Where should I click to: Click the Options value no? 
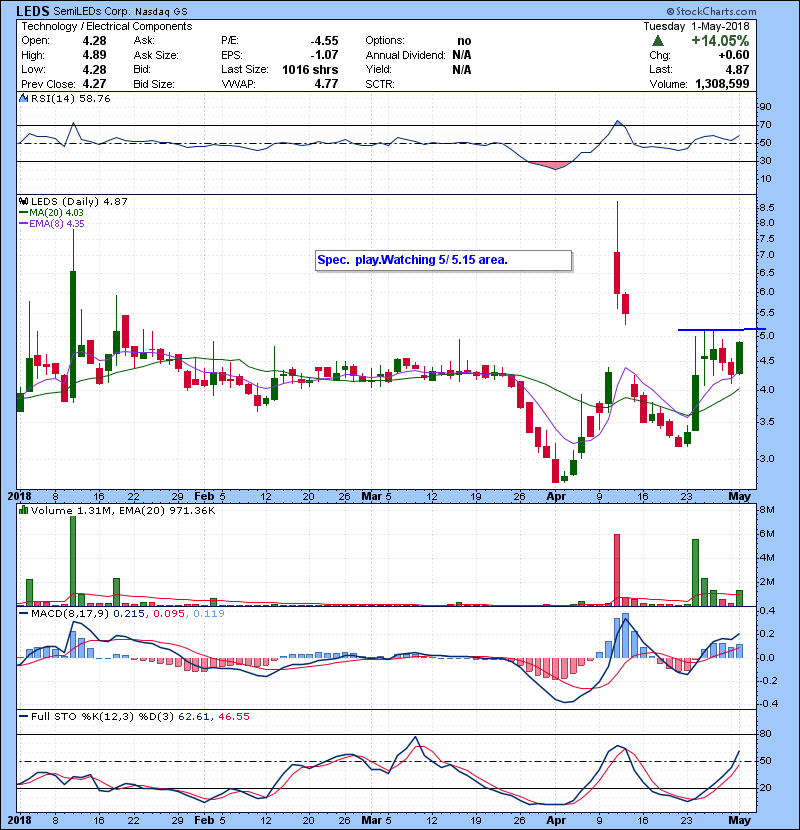pos(464,41)
